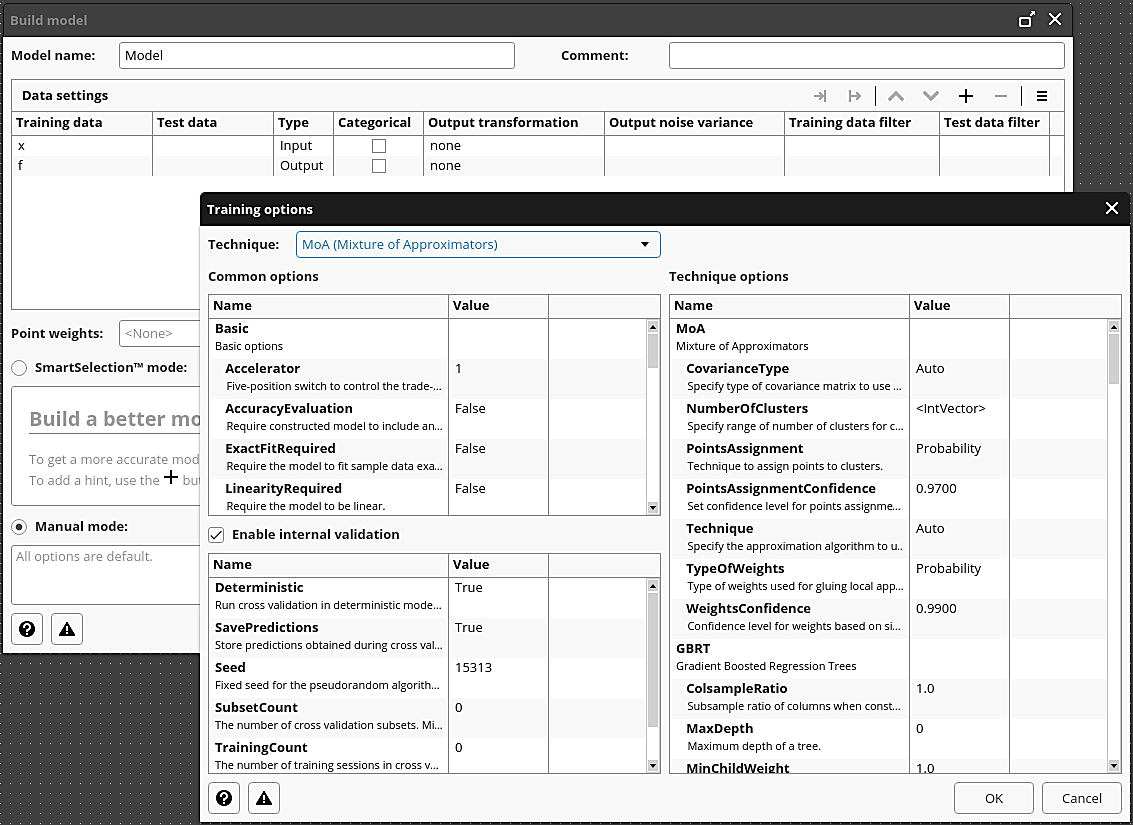Click the Model name input field
The image size is (1133, 825).
(x=316, y=56)
